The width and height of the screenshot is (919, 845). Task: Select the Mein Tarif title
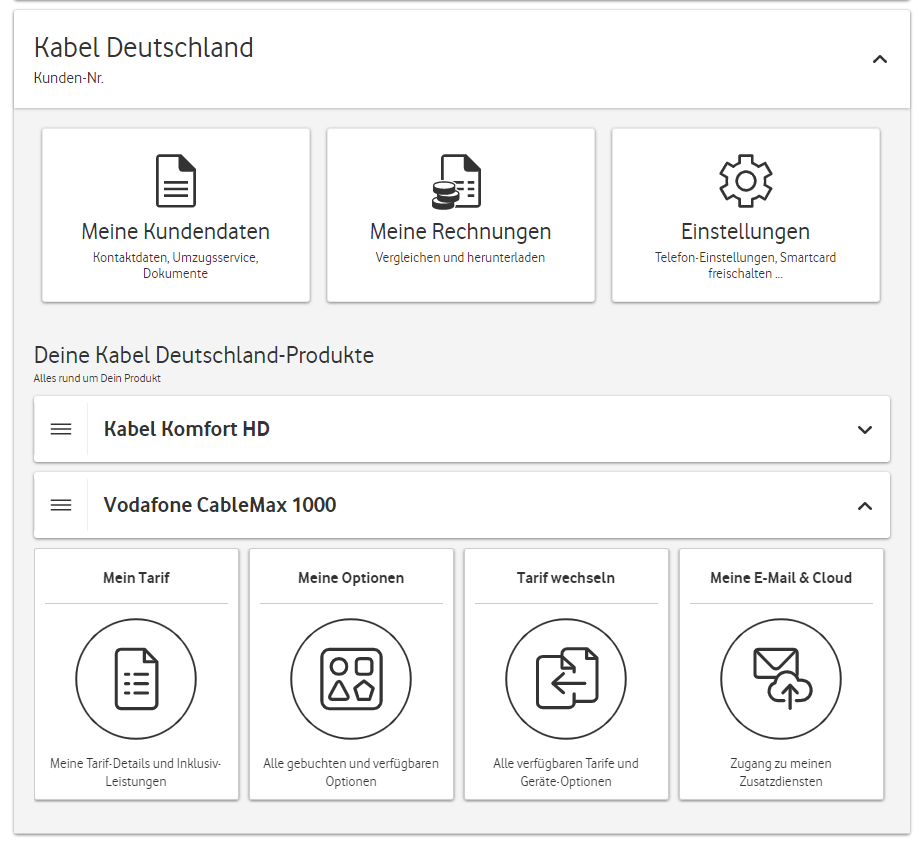tap(136, 578)
